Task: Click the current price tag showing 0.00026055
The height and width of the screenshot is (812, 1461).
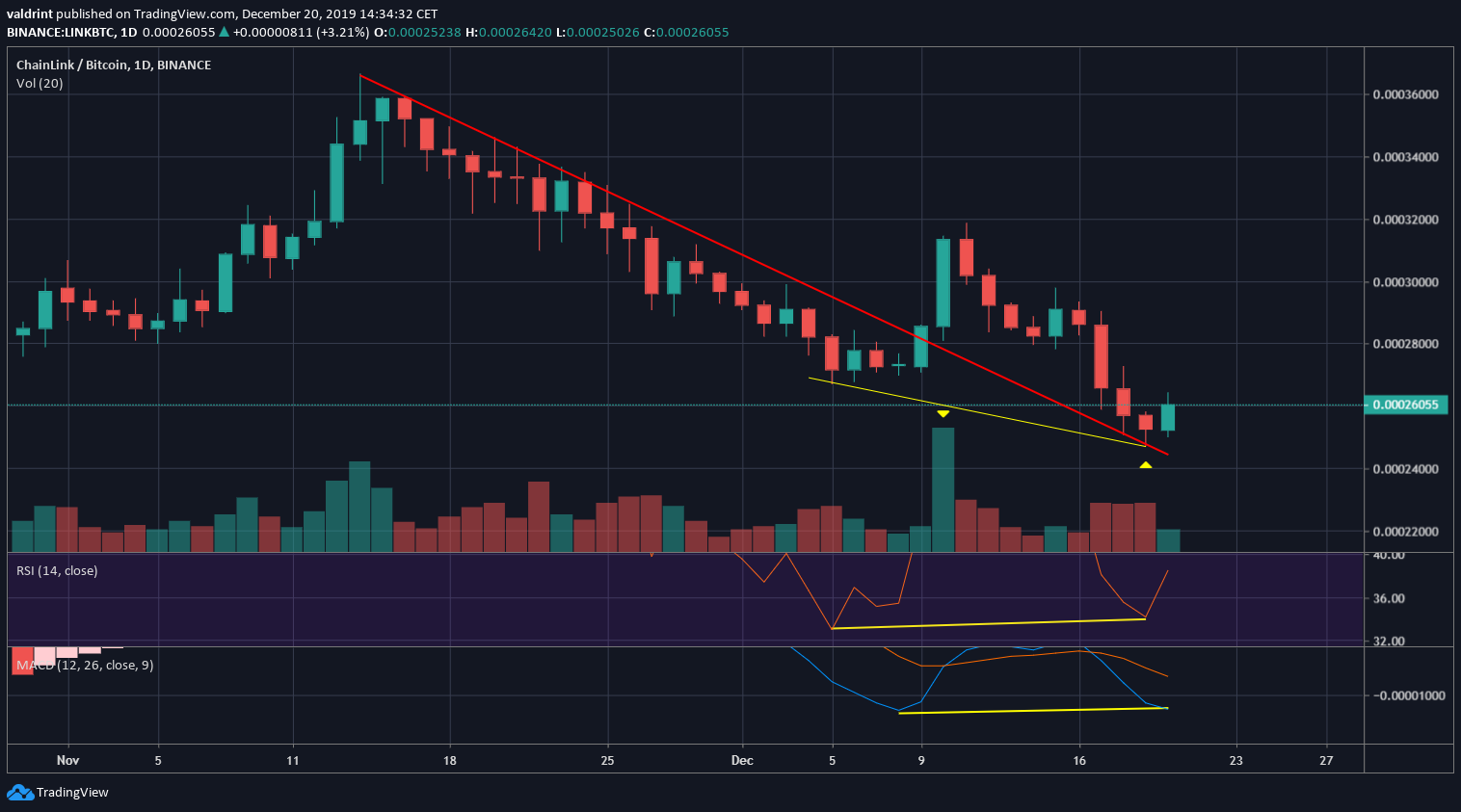Action: 1404,405
